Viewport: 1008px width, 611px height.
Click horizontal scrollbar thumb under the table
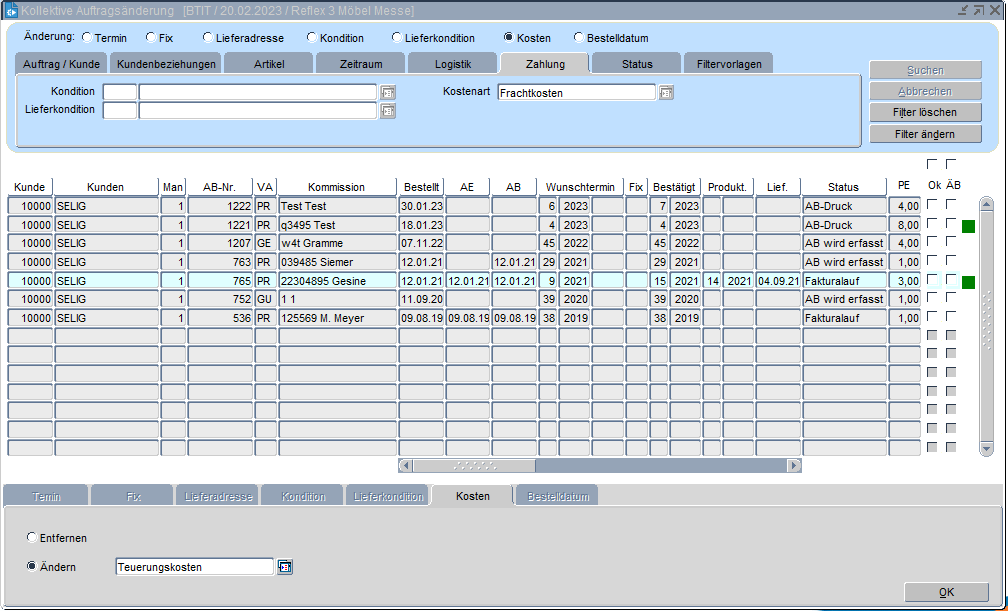pos(474,466)
